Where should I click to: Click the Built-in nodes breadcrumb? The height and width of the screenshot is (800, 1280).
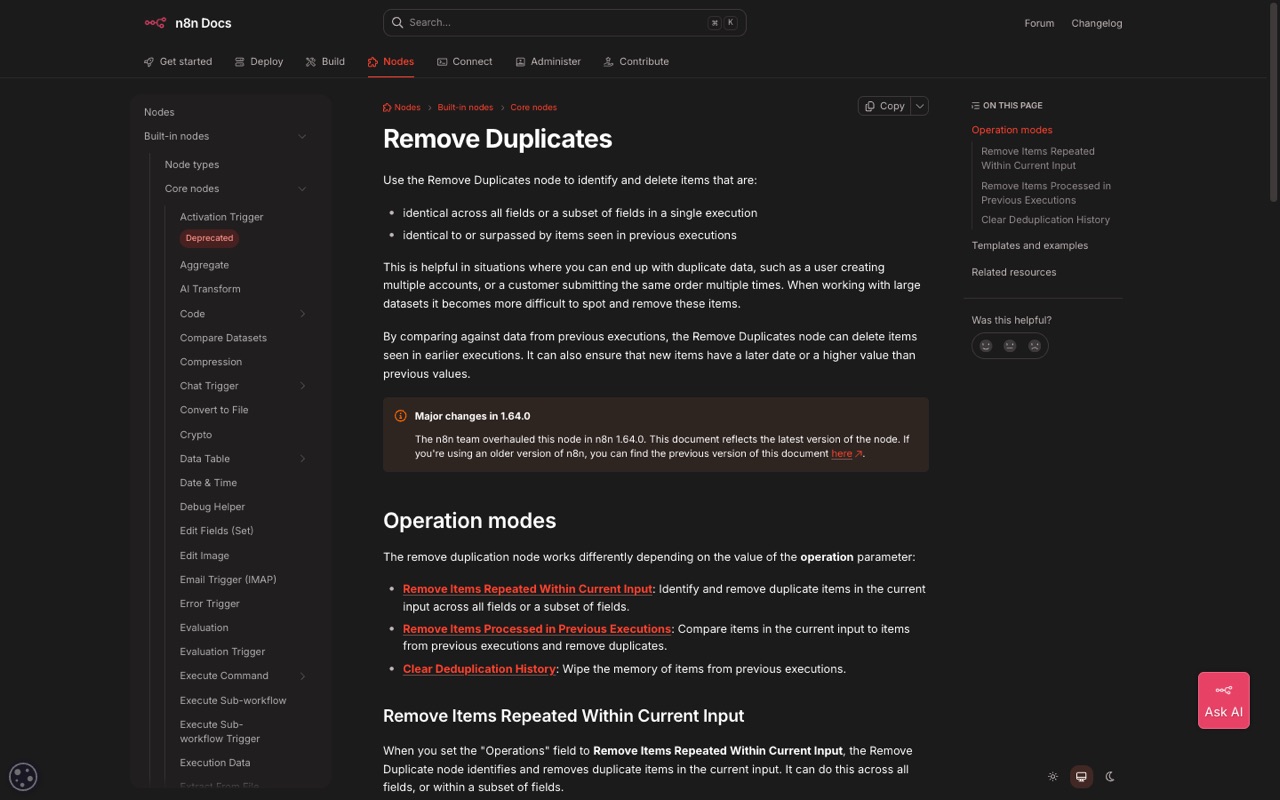(465, 107)
